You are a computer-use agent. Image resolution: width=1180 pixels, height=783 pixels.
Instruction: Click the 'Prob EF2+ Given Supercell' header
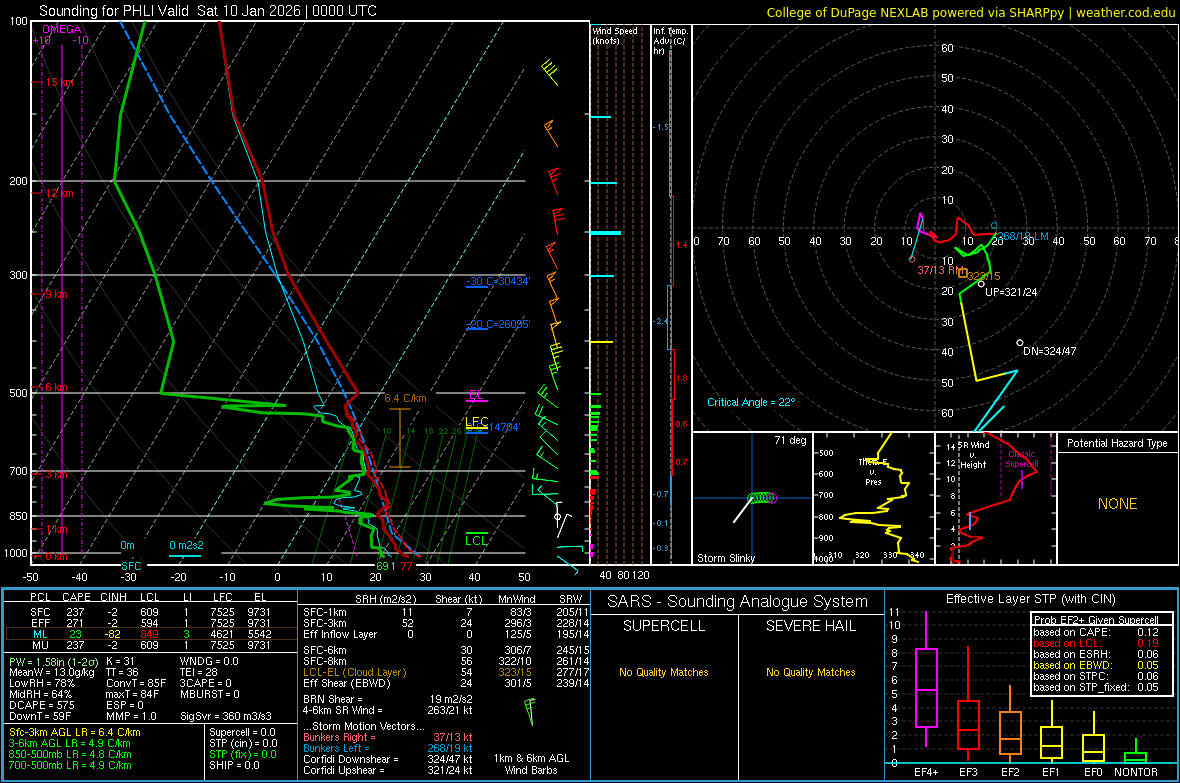click(1096, 620)
